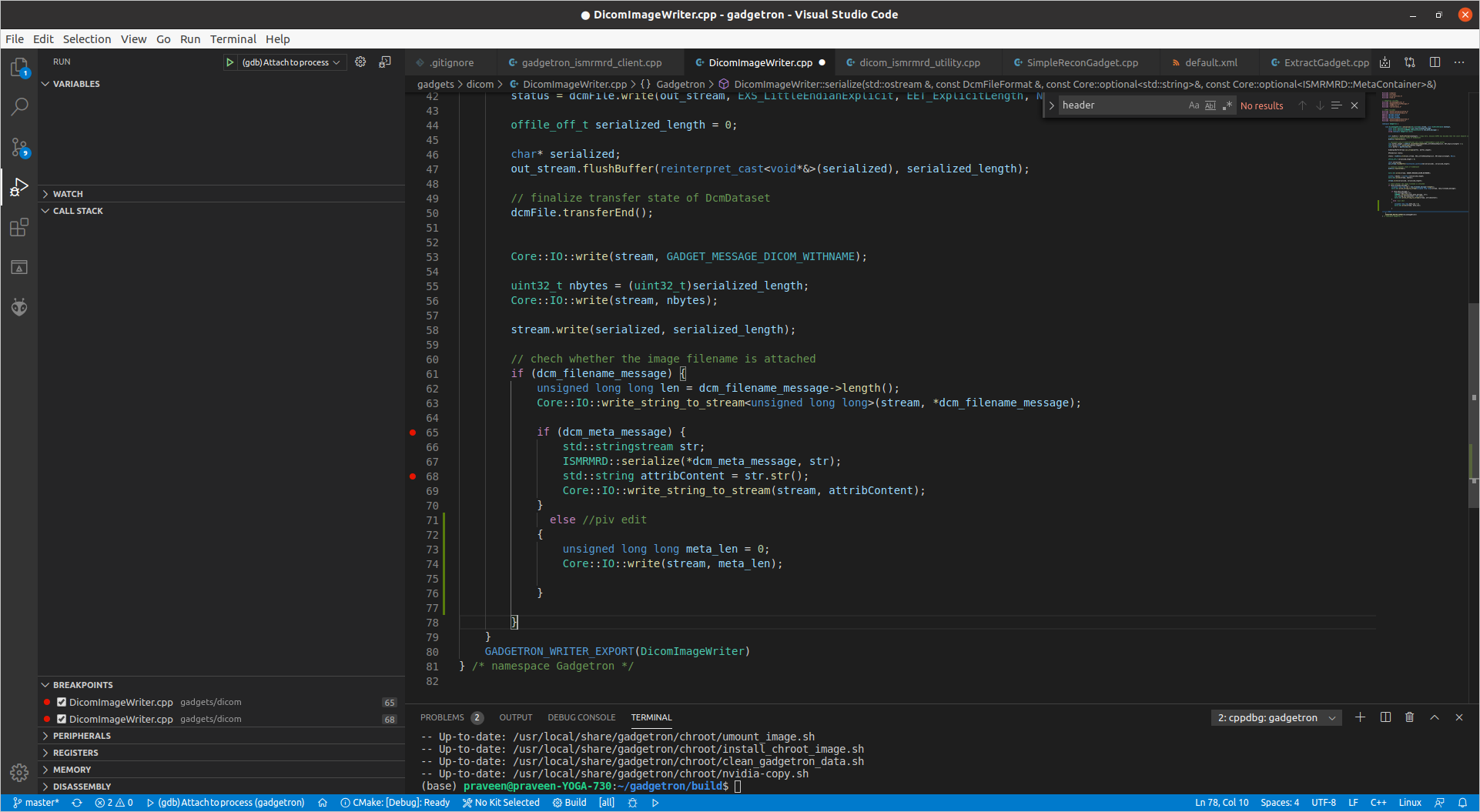1480x812 pixels.
Task: Open the Terminal menu
Action: coord(233,39)
